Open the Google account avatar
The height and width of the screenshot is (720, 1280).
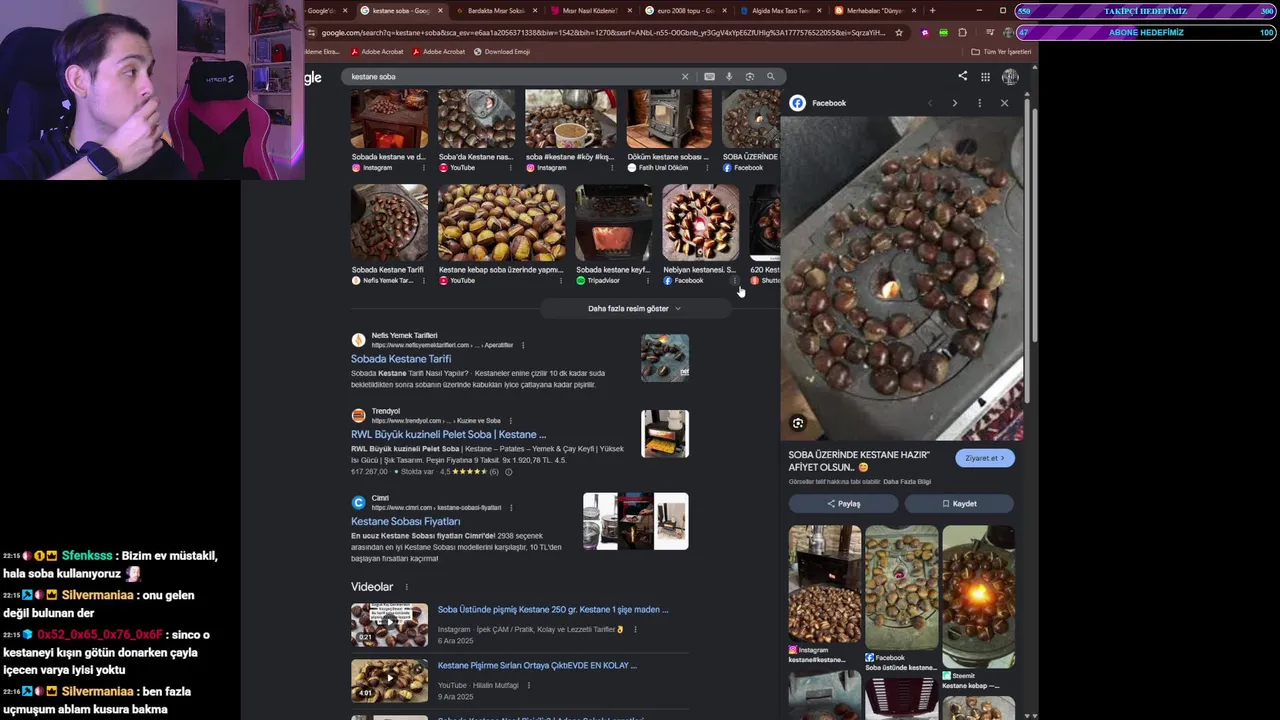[x=1010, y=77]
